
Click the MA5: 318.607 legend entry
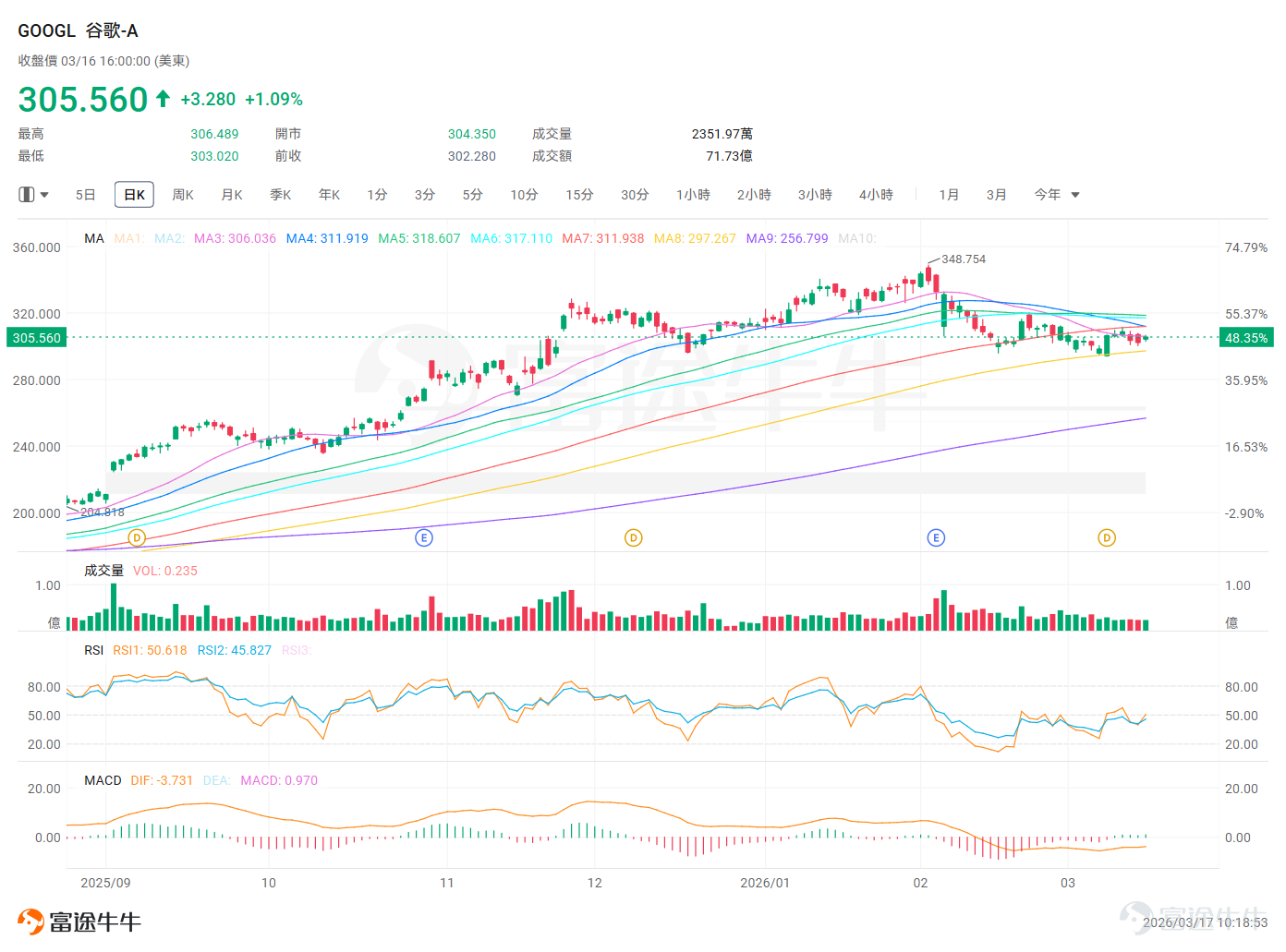[x=419, y=238]
